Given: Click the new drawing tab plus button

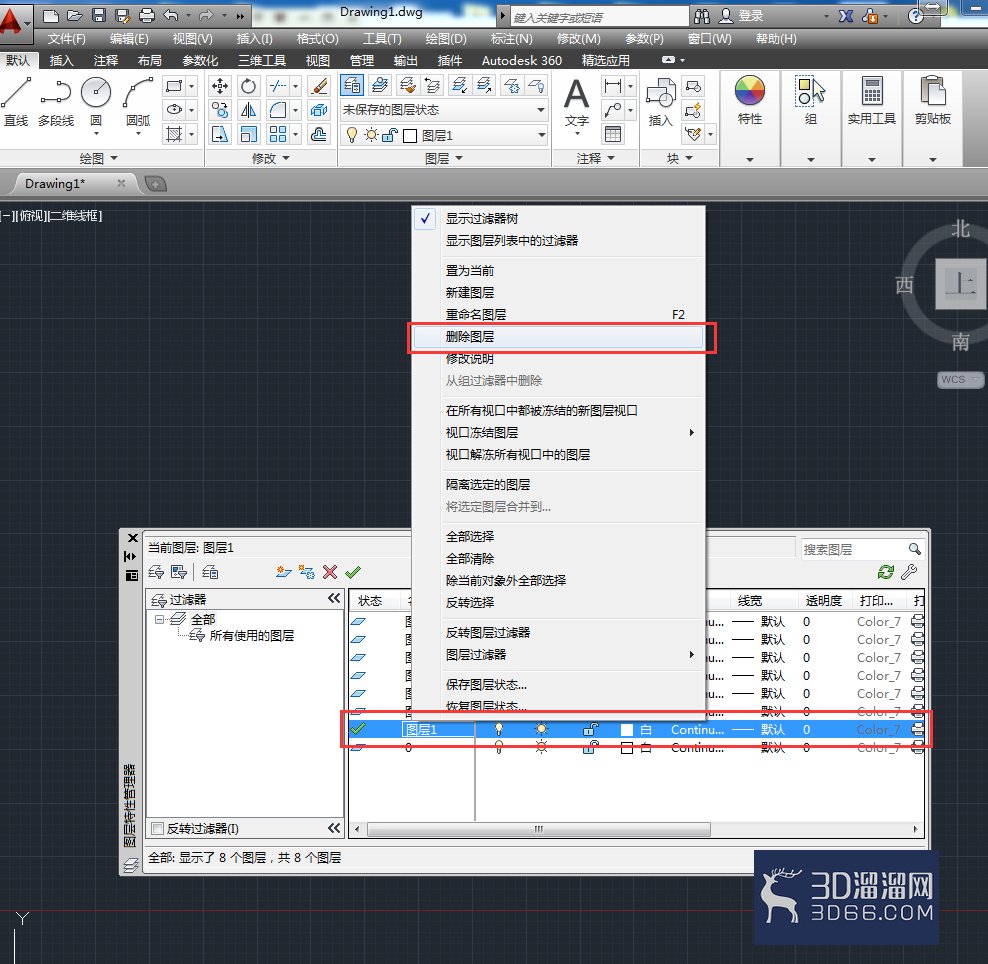Looking at the screenshot, I should pyautogui.click(x=155, y=184).
